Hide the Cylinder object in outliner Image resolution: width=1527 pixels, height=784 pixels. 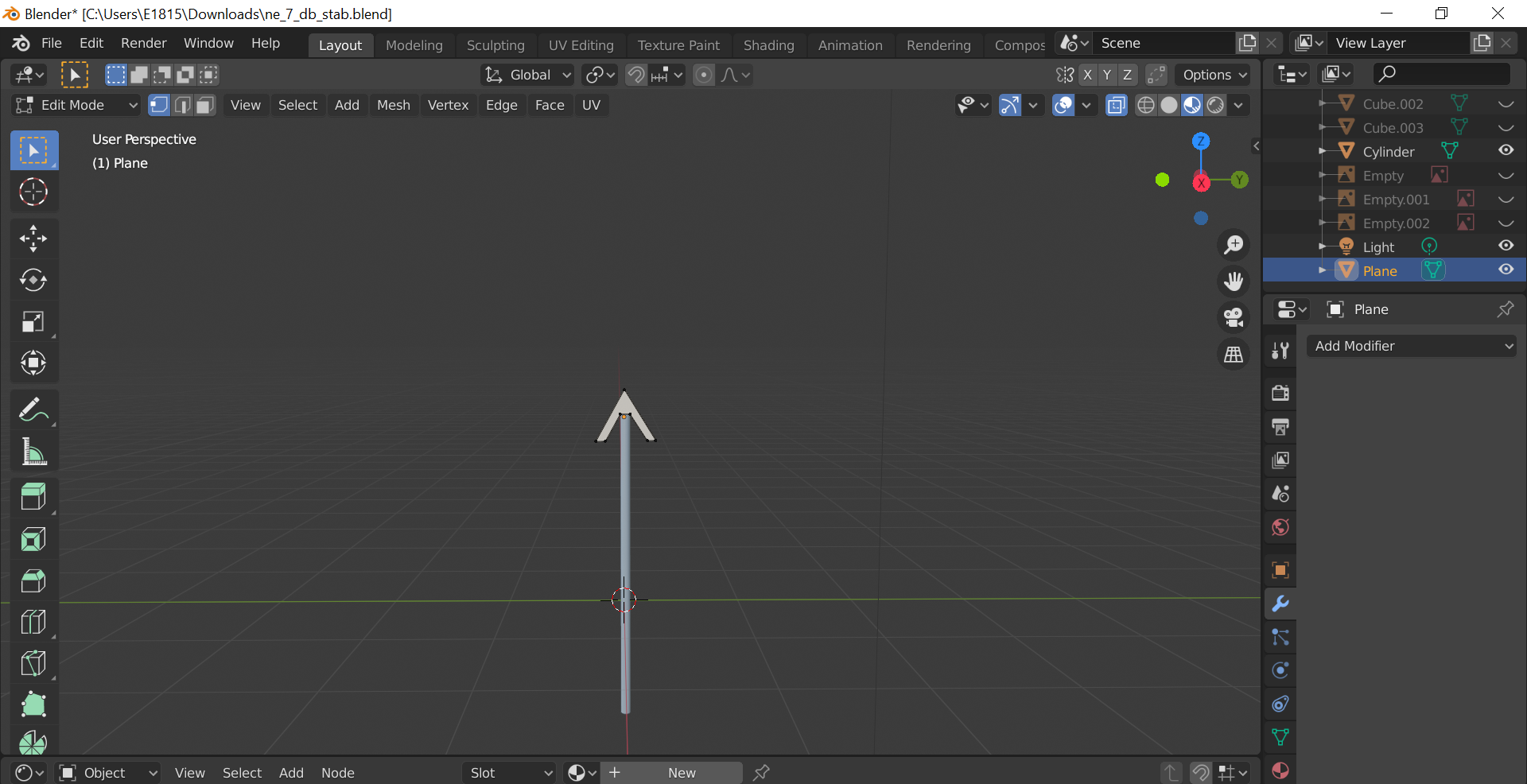(1506, 150)
